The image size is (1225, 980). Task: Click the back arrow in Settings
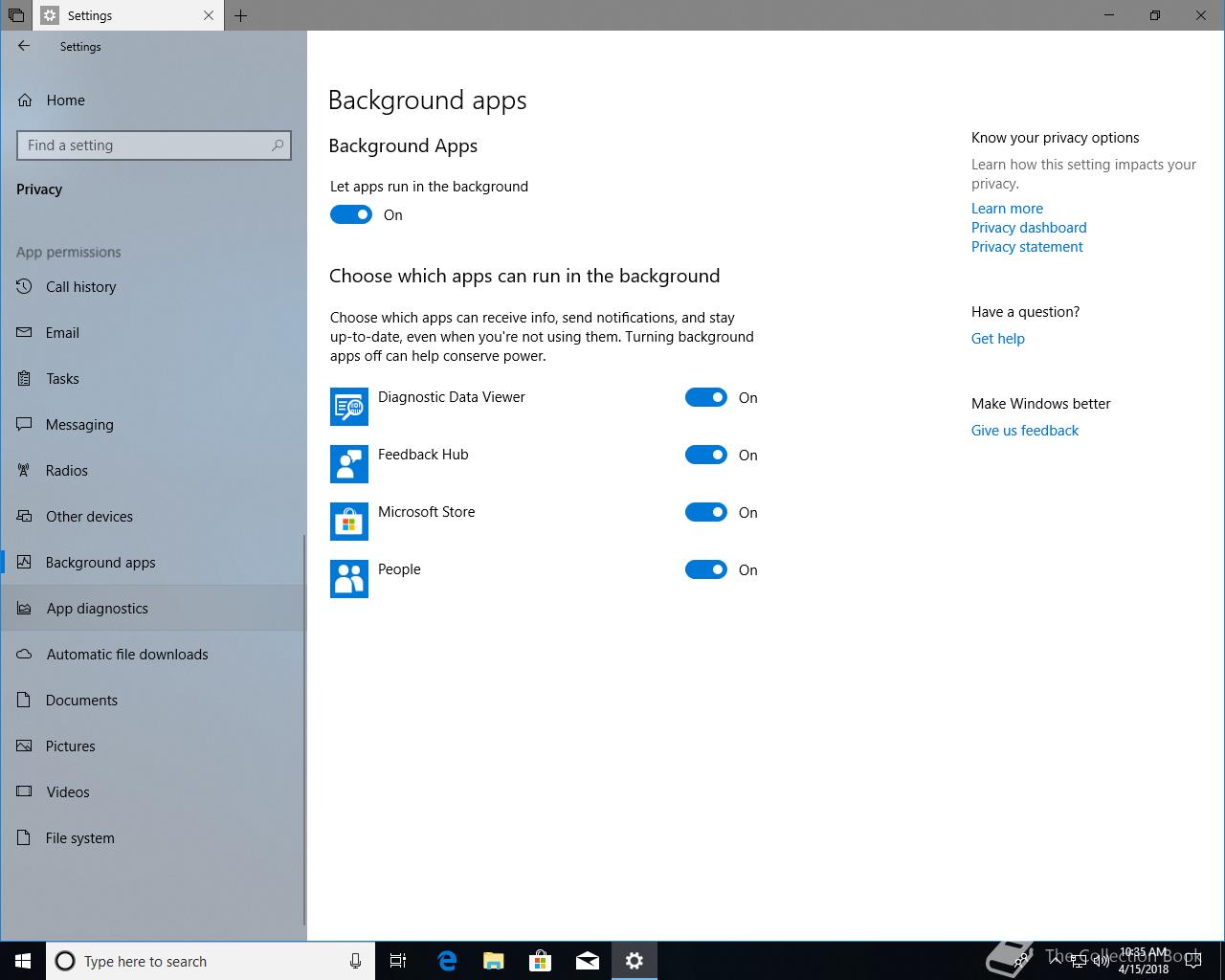(24, 46)
